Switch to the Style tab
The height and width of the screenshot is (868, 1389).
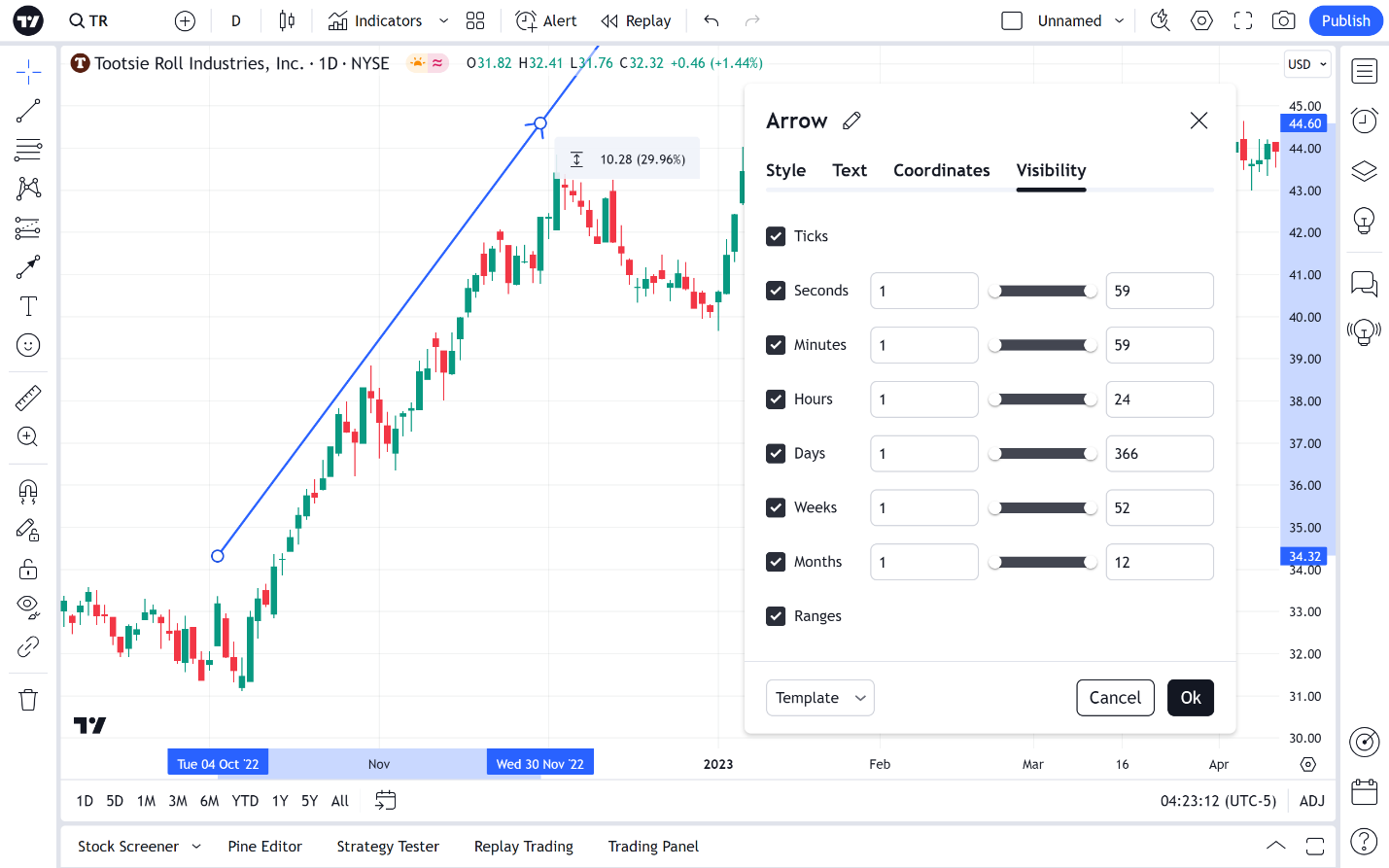(785, 170)
